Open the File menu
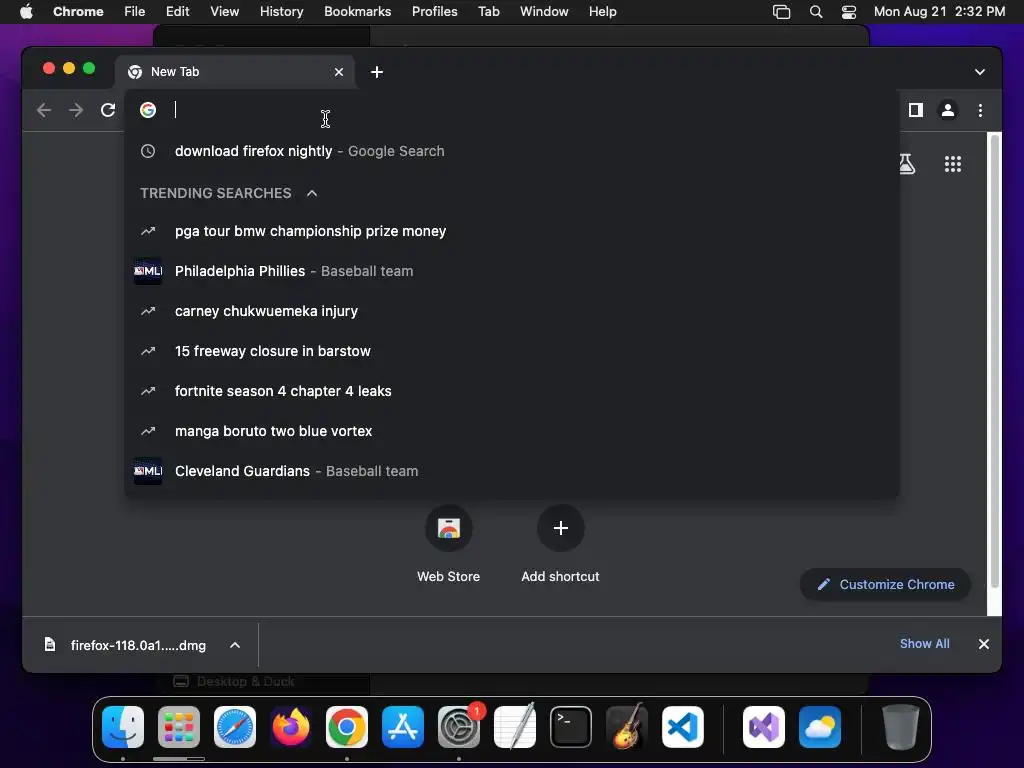Screen dimensions: 1024x768 [135, 11]
